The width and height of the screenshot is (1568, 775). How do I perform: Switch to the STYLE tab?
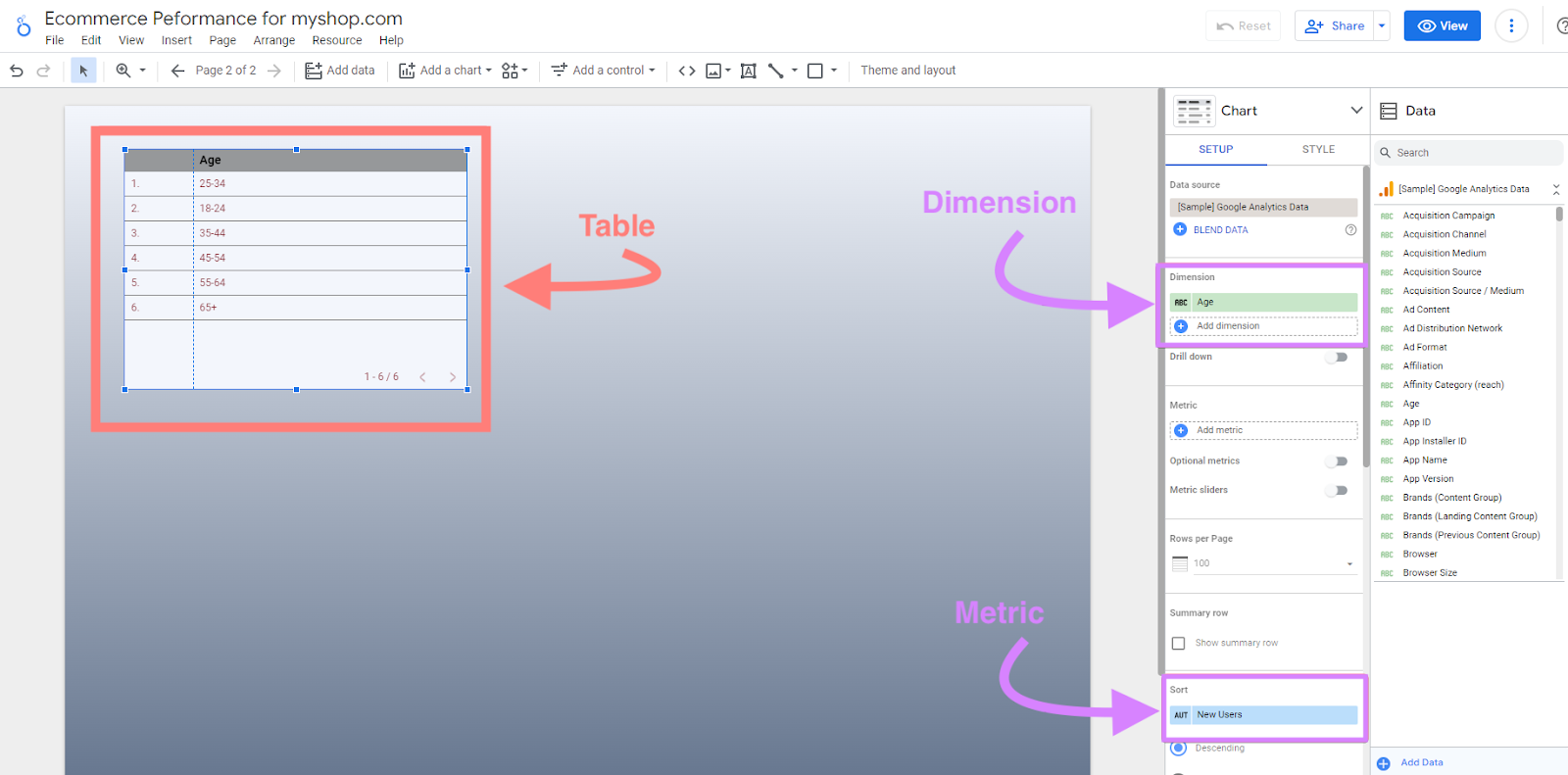1318,150
